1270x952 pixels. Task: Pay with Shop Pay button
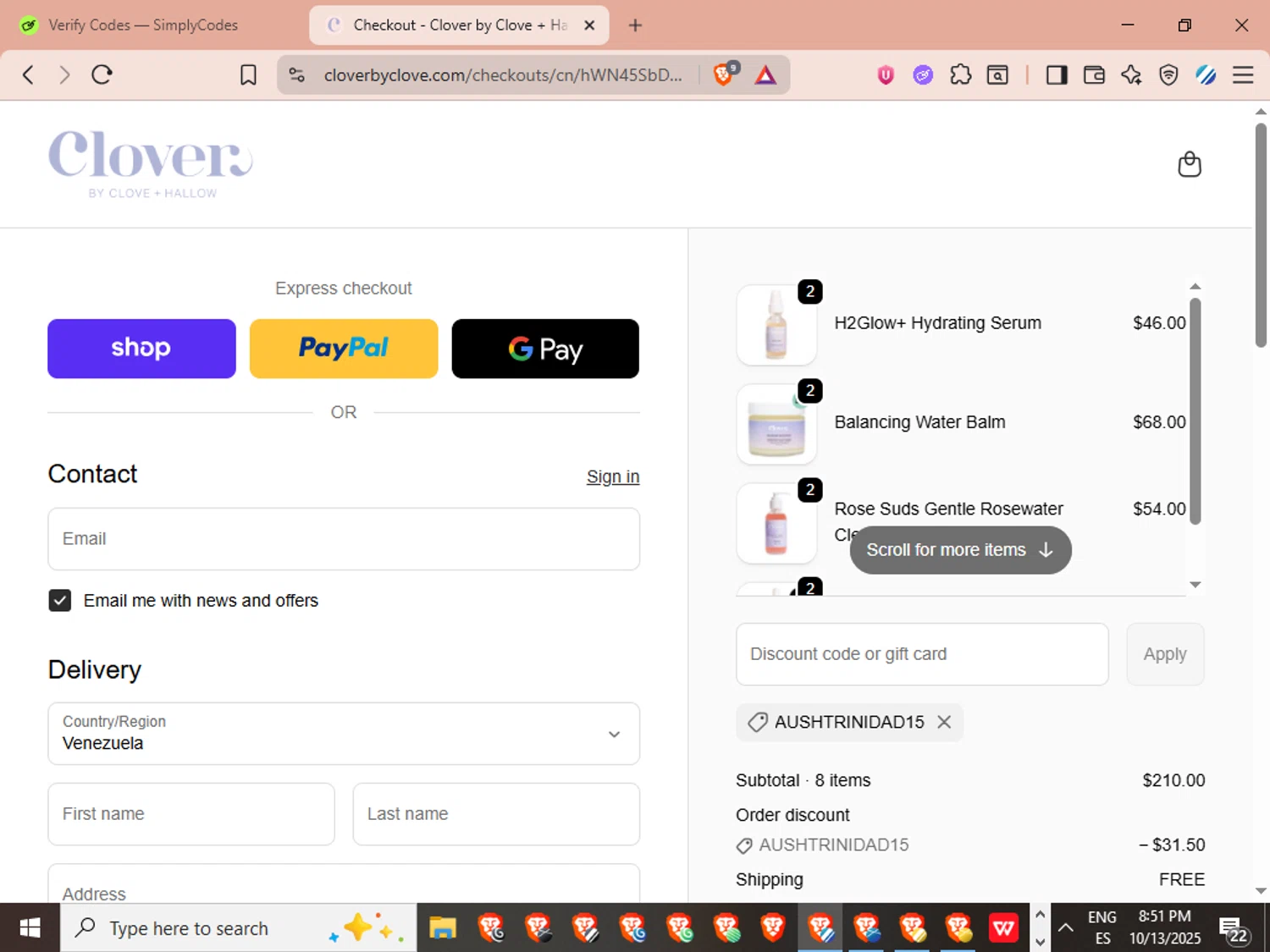[141, 349]
